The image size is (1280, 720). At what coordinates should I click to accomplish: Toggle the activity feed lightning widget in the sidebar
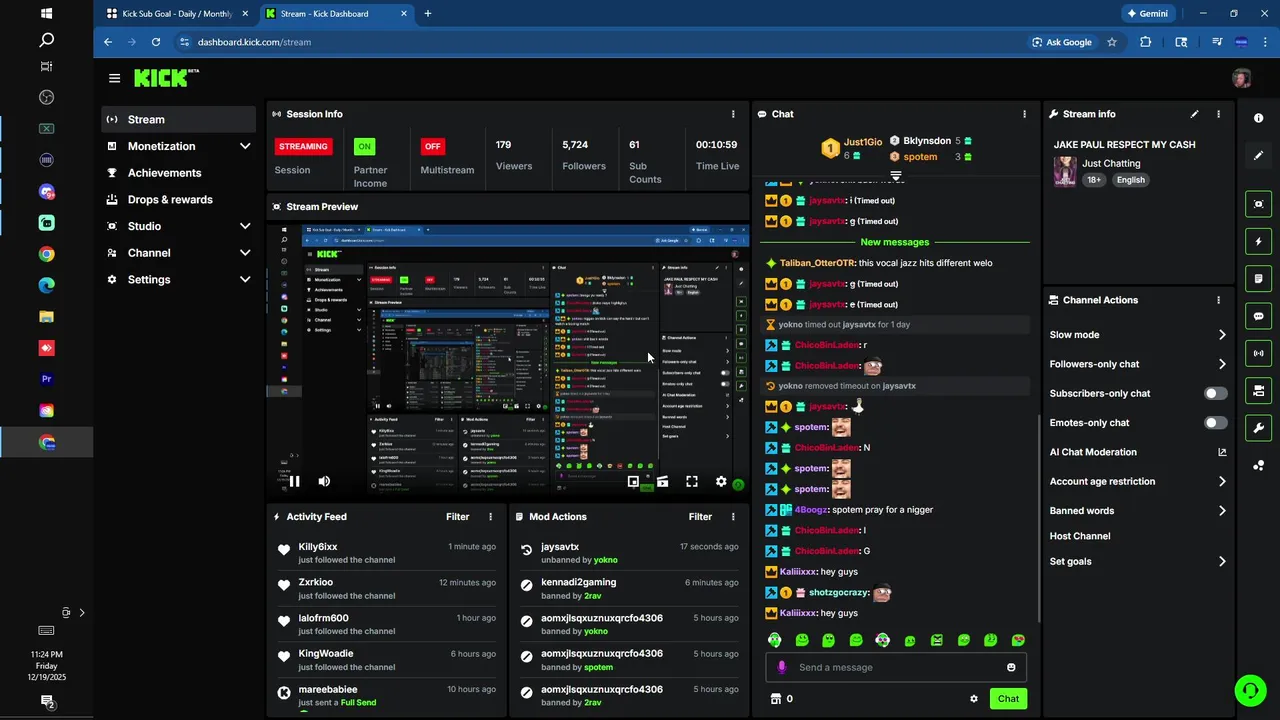click(1258, 241)
